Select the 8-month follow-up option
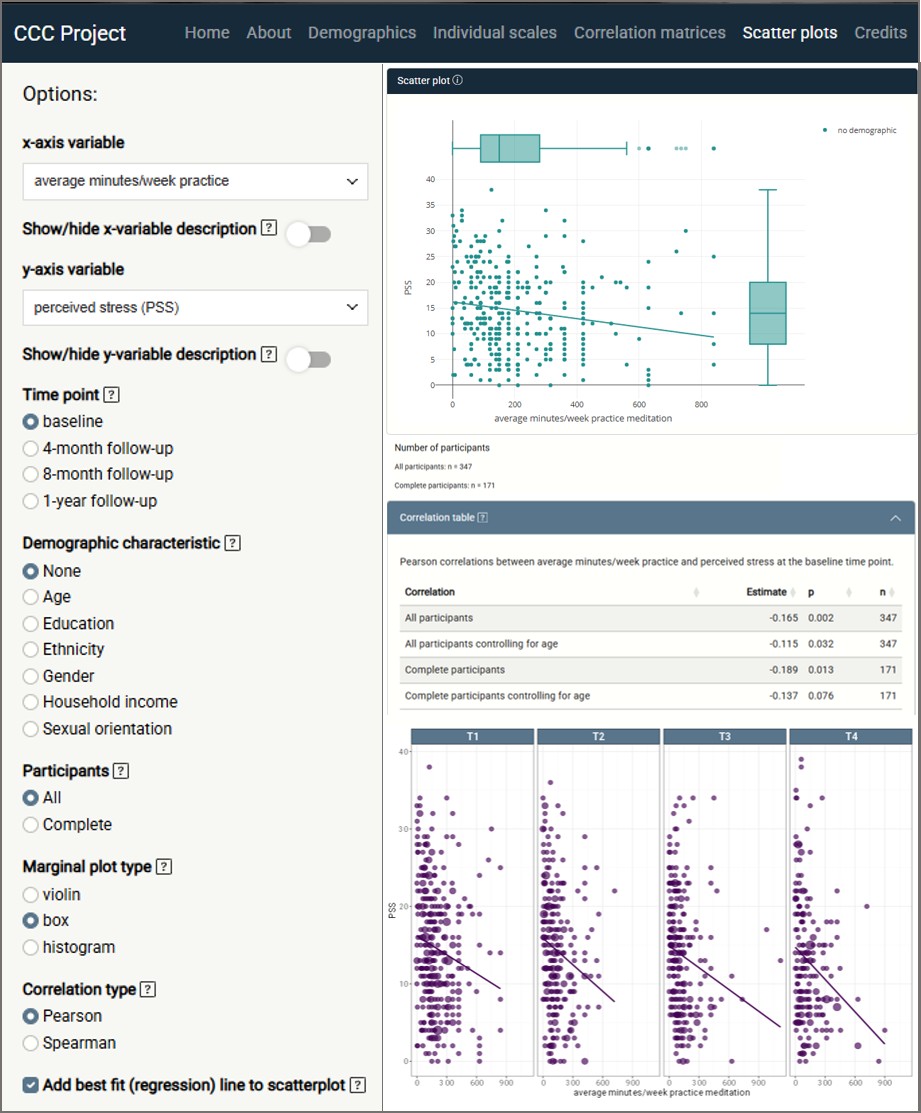This screenshot has height=1113, width=921. point(31,474)
